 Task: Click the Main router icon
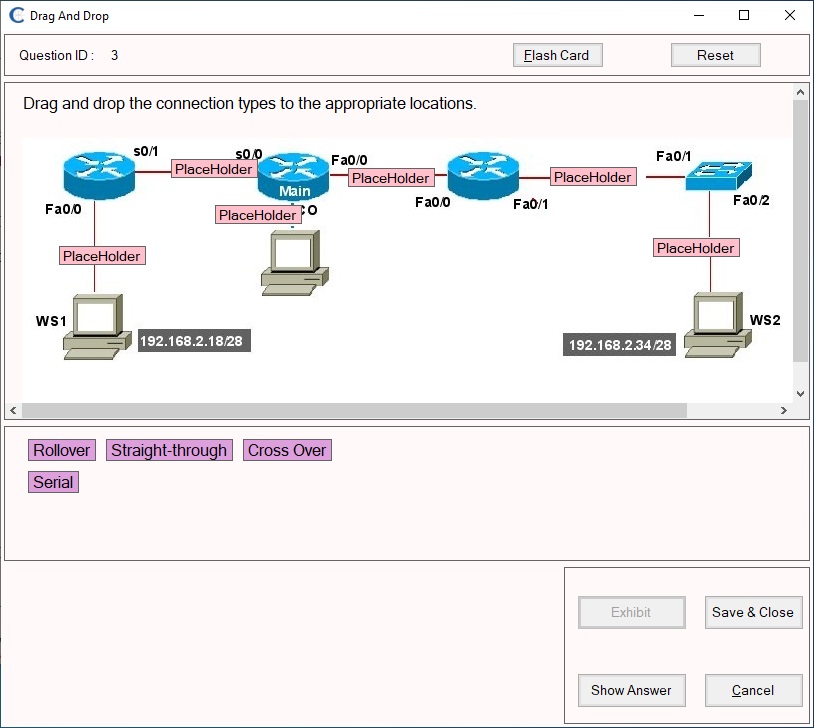292,173
